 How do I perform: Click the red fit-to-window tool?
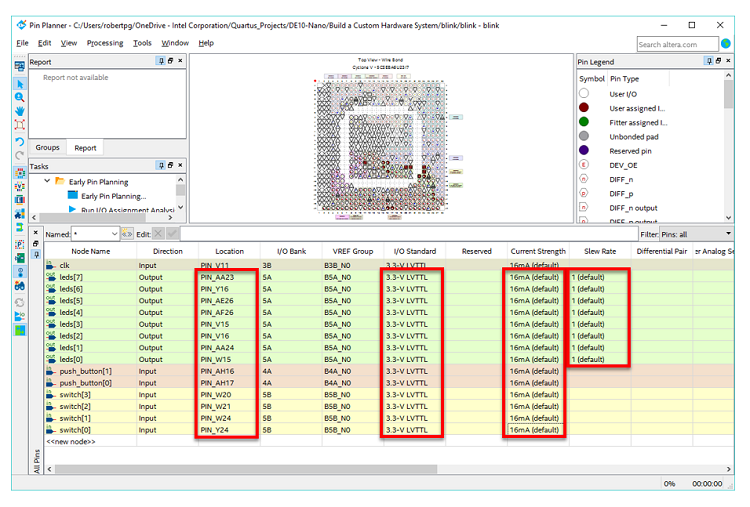pos(20,125)
